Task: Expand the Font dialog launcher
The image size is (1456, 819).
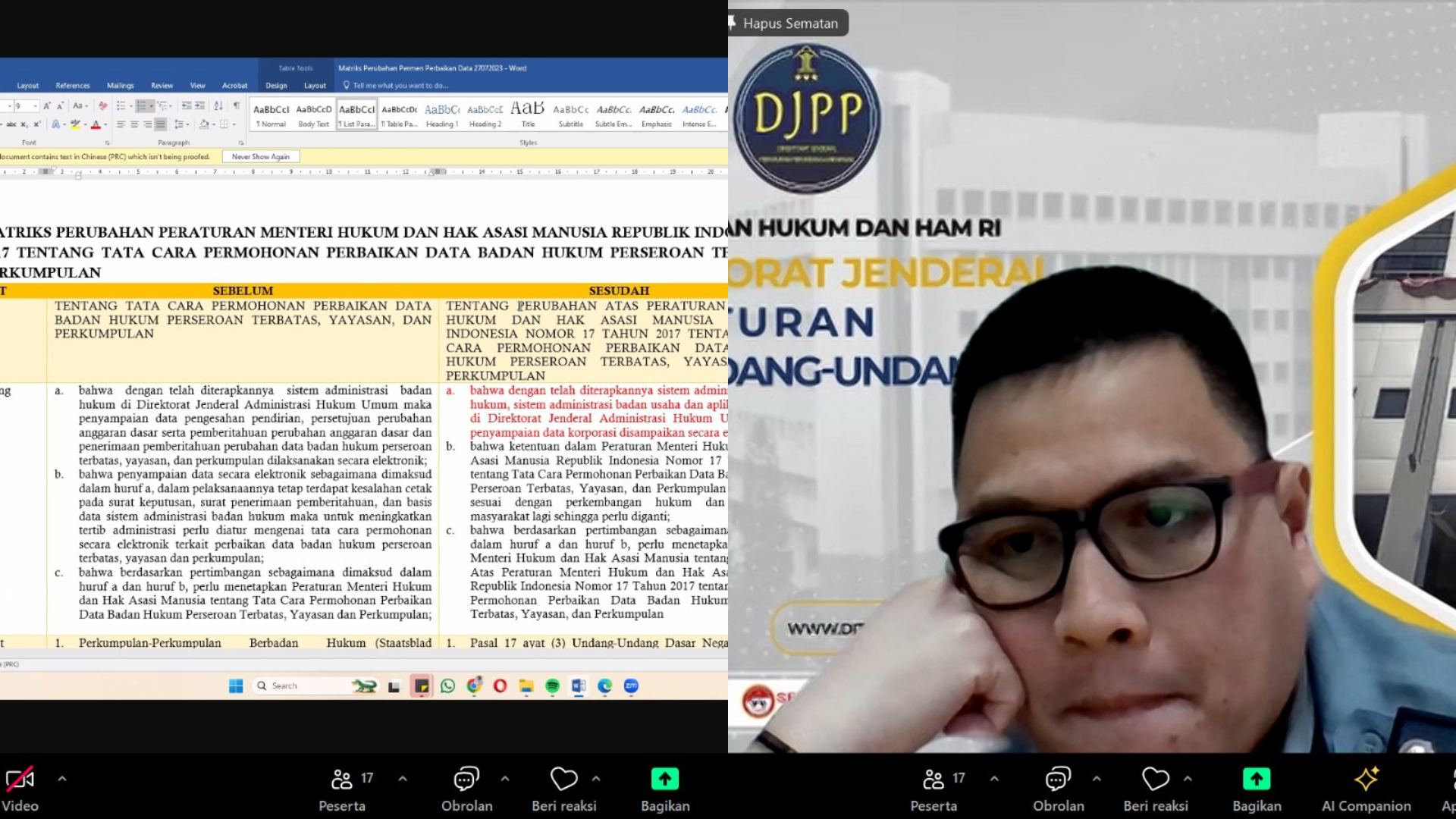Action: [x=107, y=143]
